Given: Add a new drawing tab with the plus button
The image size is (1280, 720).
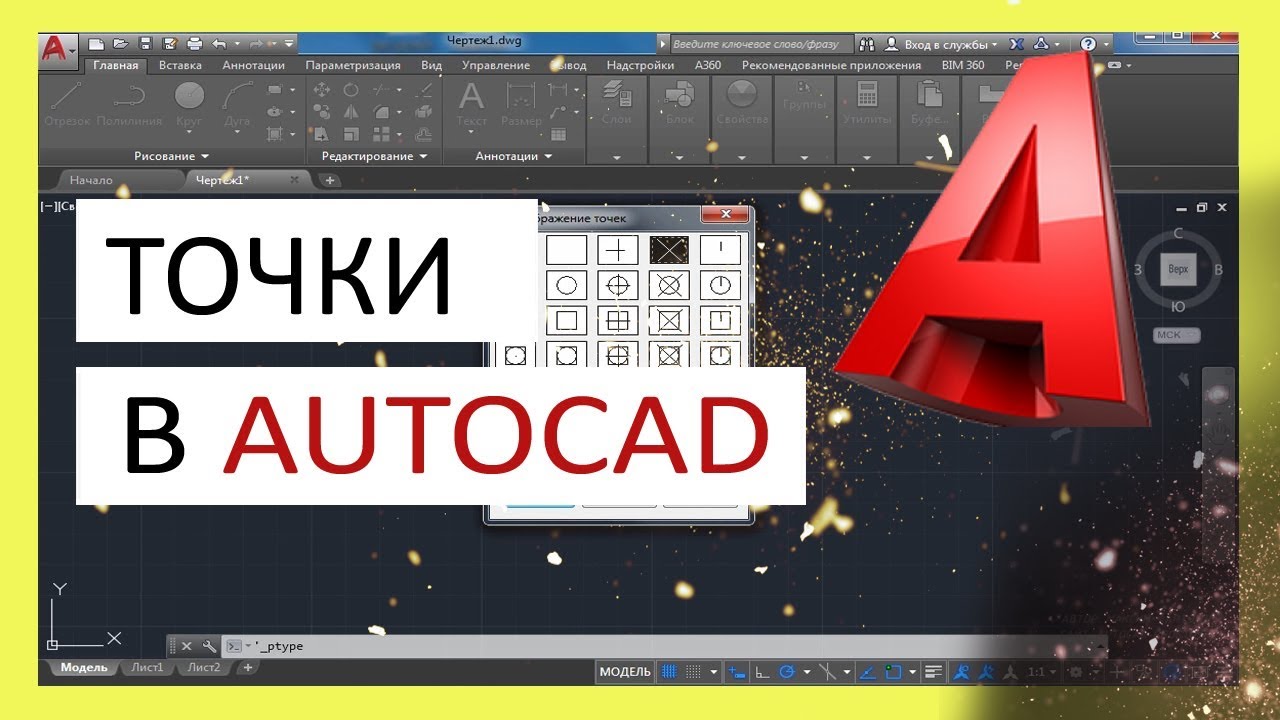Looking at the screenshot, I should click(x=330, y=180).
